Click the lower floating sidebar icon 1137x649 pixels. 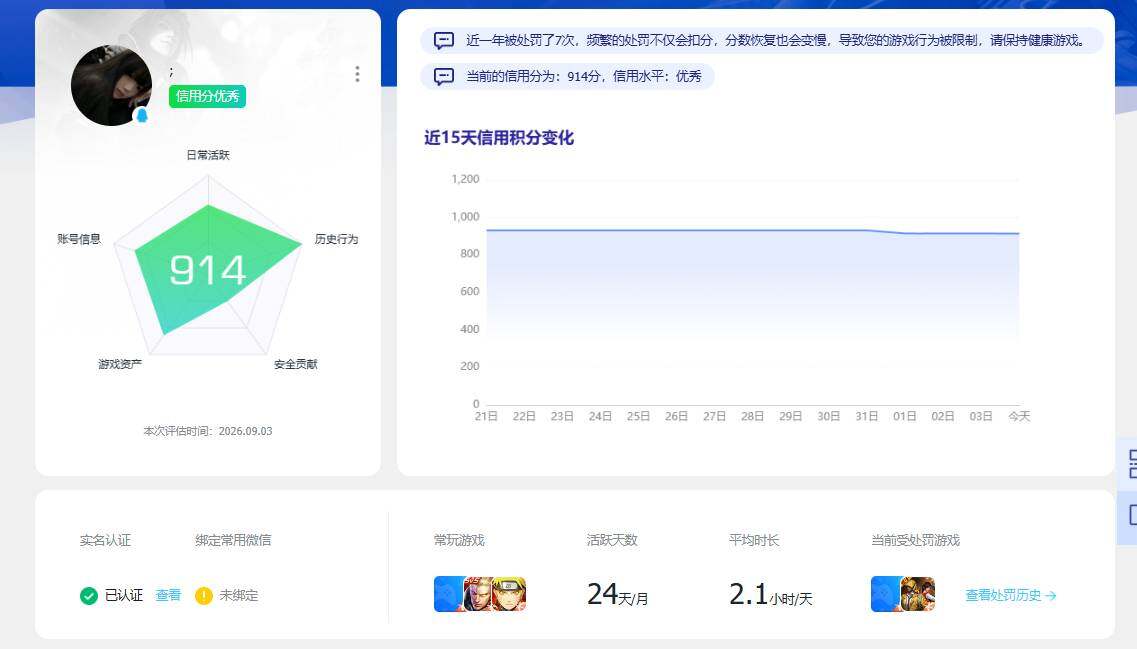[x=1133, y=516]
